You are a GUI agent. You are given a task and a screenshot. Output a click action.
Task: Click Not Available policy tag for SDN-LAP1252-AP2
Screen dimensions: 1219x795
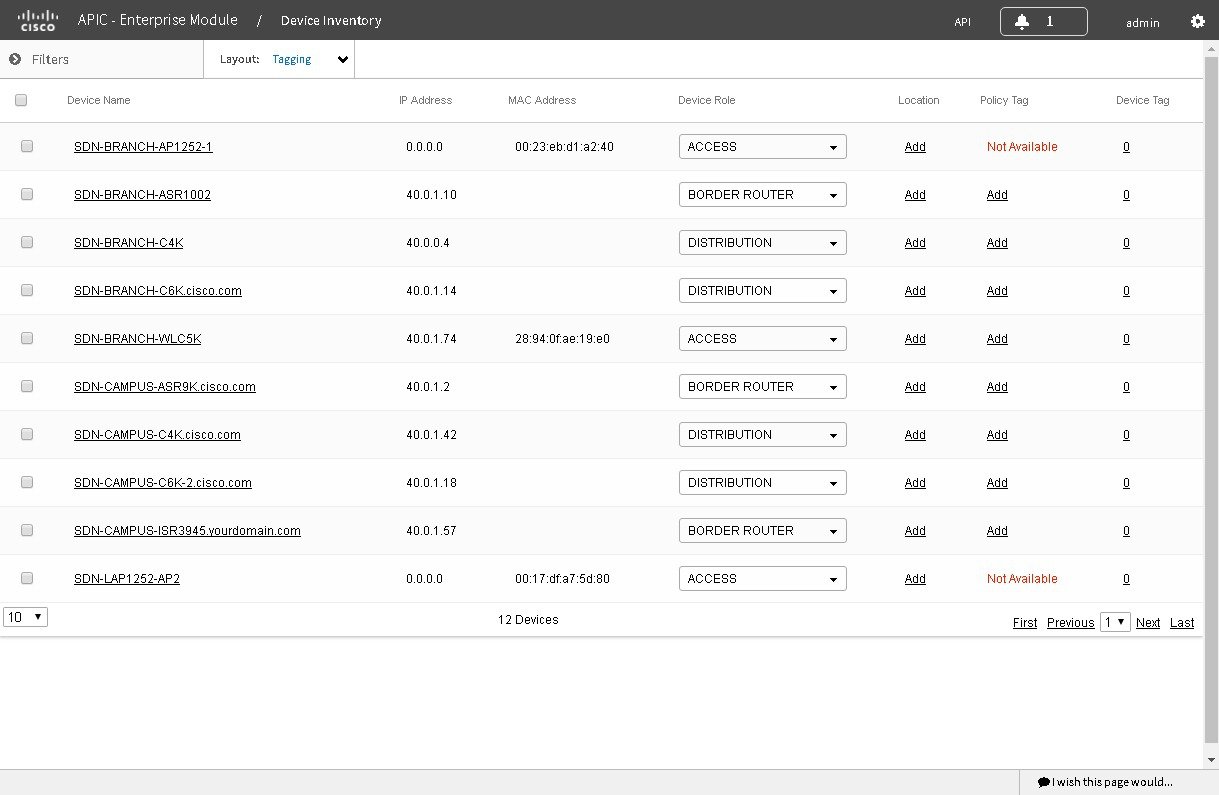(1022, 579)
